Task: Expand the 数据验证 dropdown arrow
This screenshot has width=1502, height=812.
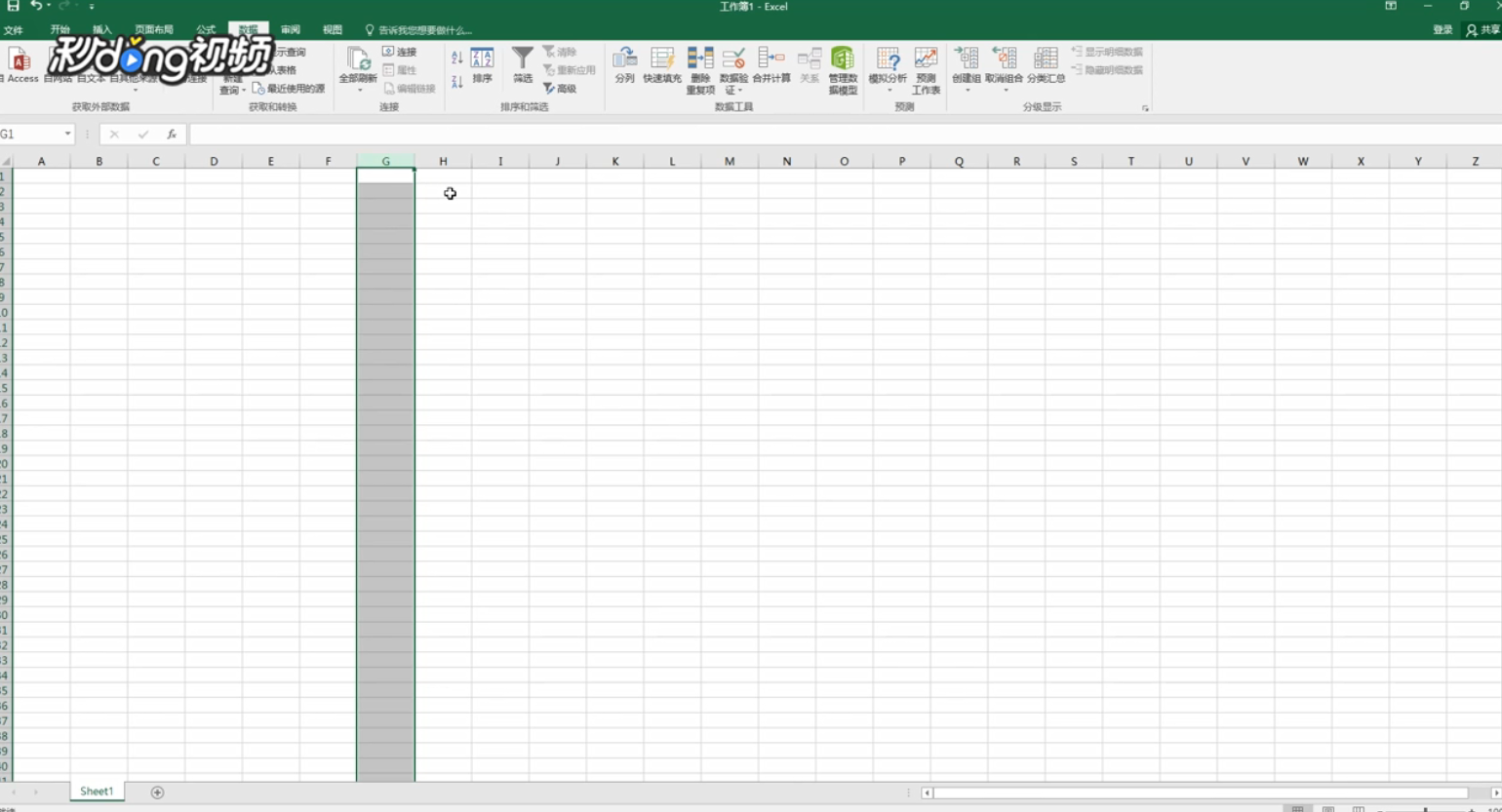Action: point(739,91)
